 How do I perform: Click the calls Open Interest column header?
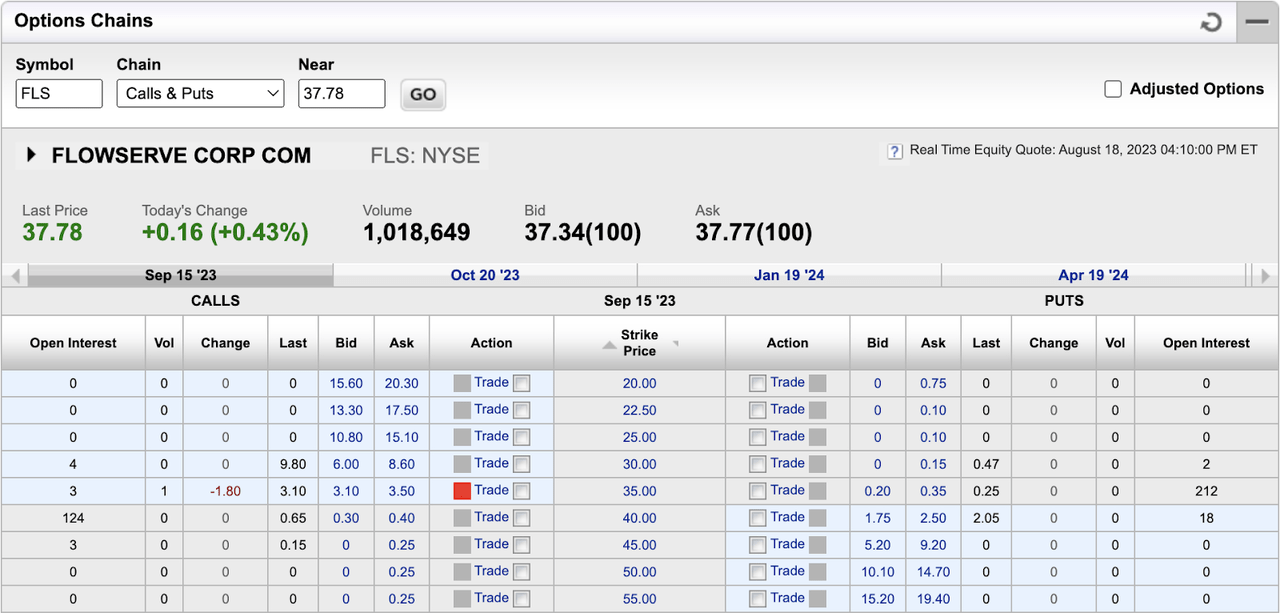pyautogui.click(x=73, y=343)
